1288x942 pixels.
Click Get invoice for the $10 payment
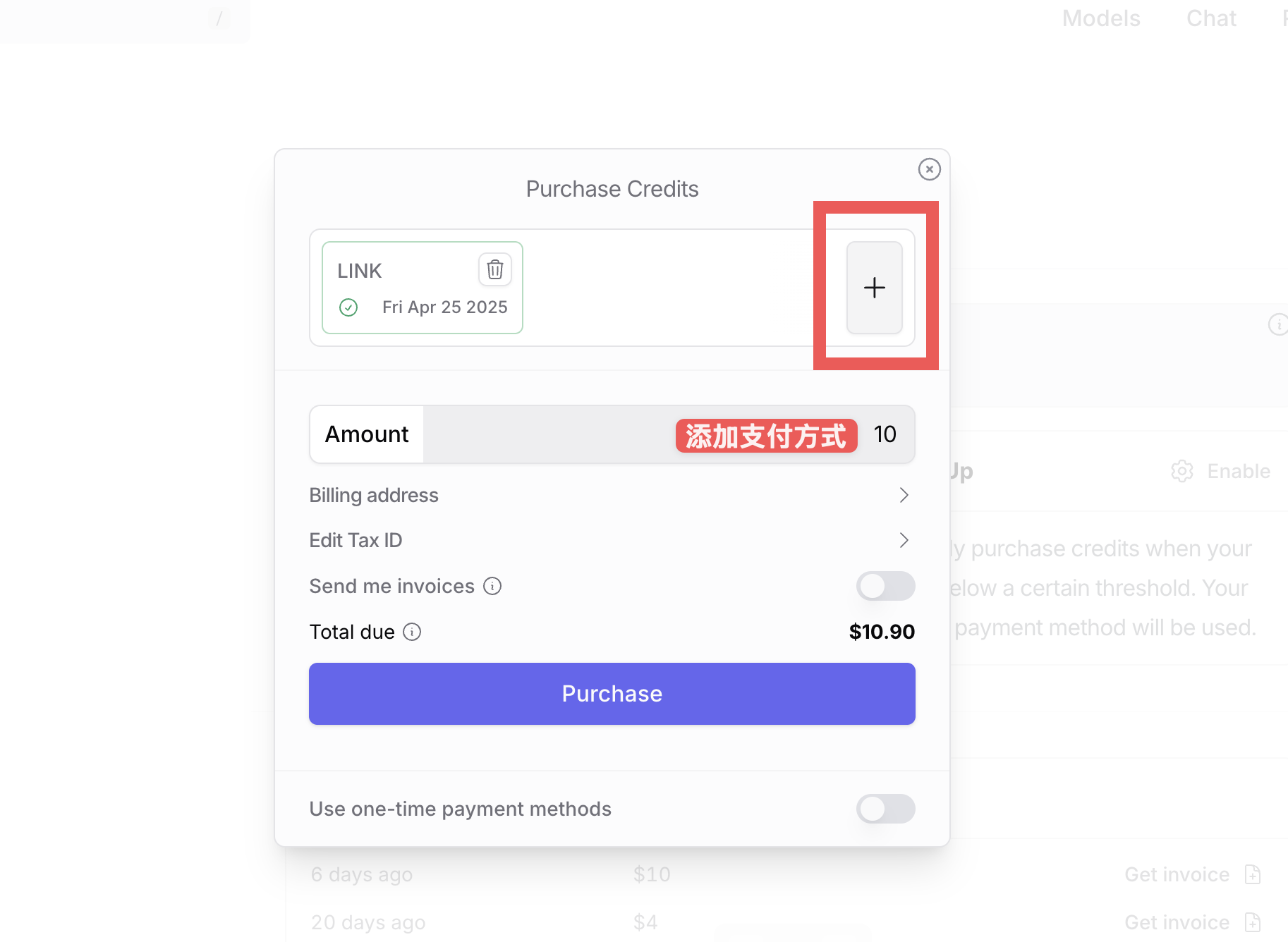(1177, 874)
